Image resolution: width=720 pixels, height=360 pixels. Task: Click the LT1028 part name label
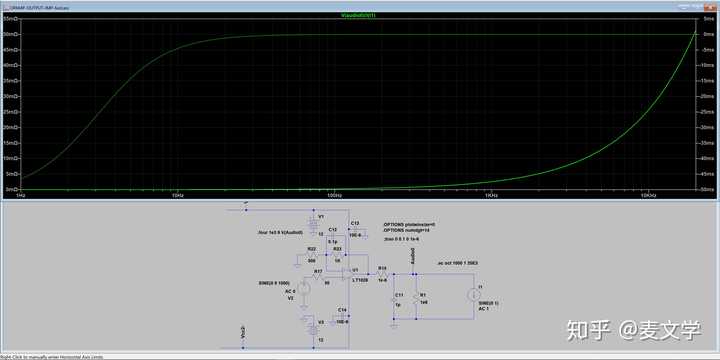click(x=360, y=280)
